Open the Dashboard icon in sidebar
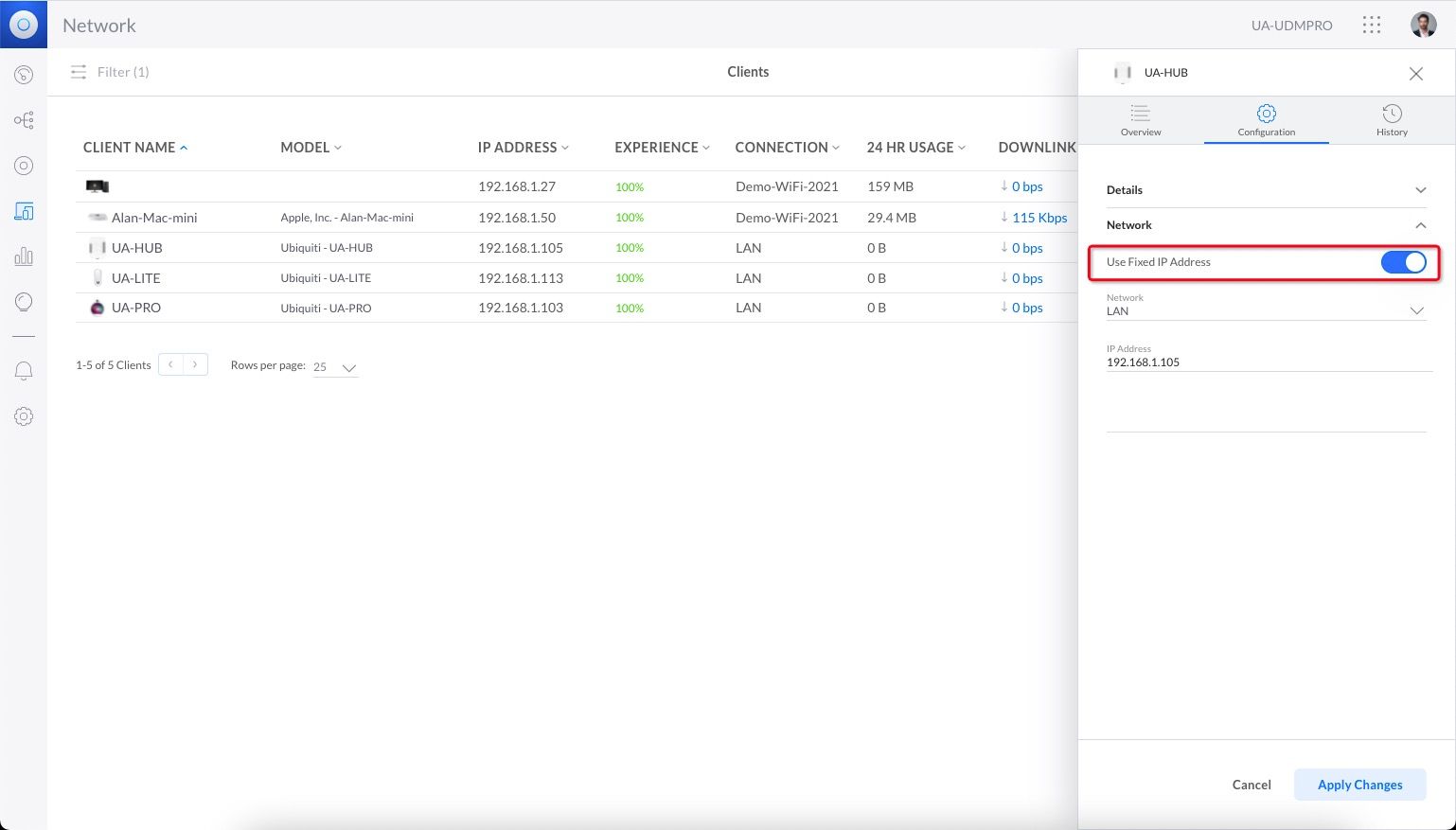 24,75
